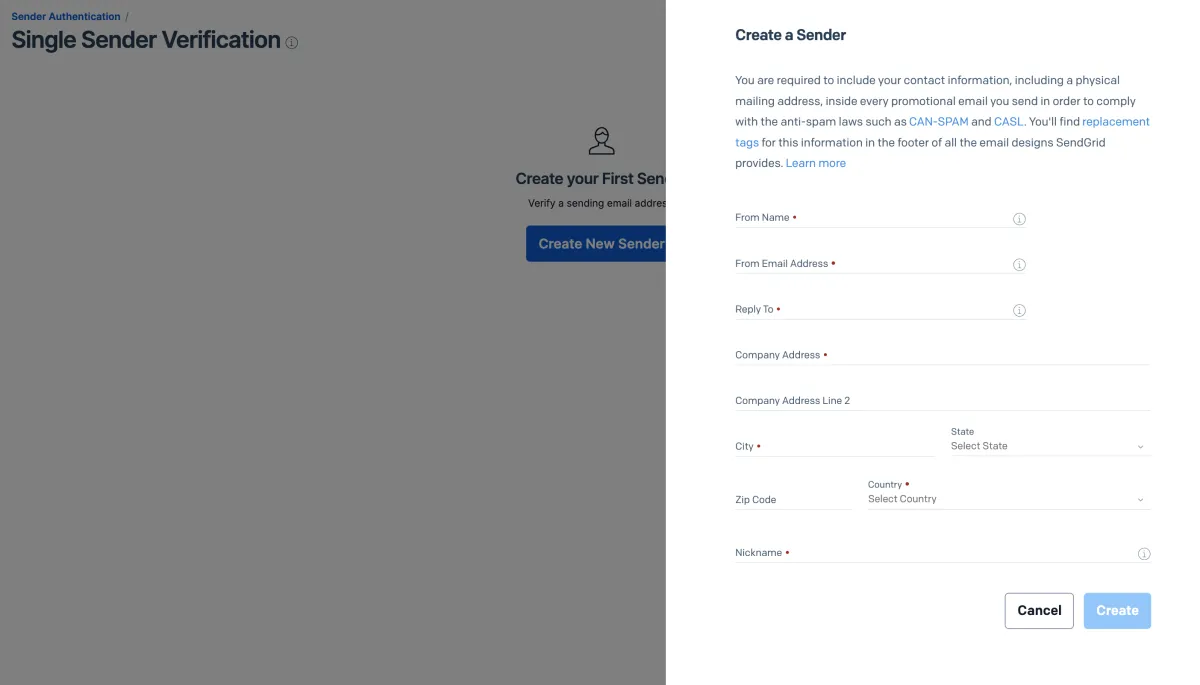
Task: Open the replacement tags link
Action: 1115,122
